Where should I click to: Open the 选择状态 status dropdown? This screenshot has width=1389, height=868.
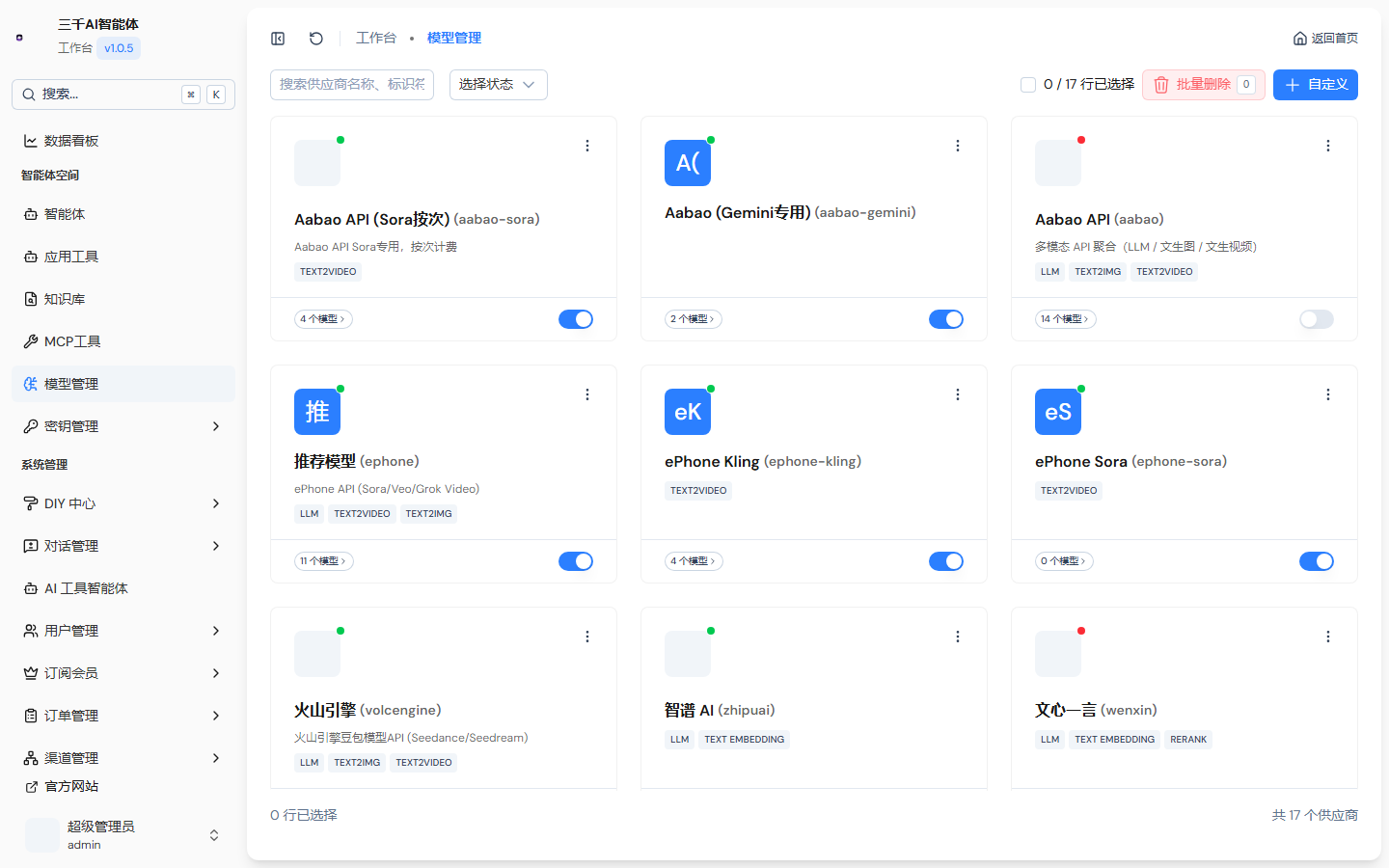[499, 85]
